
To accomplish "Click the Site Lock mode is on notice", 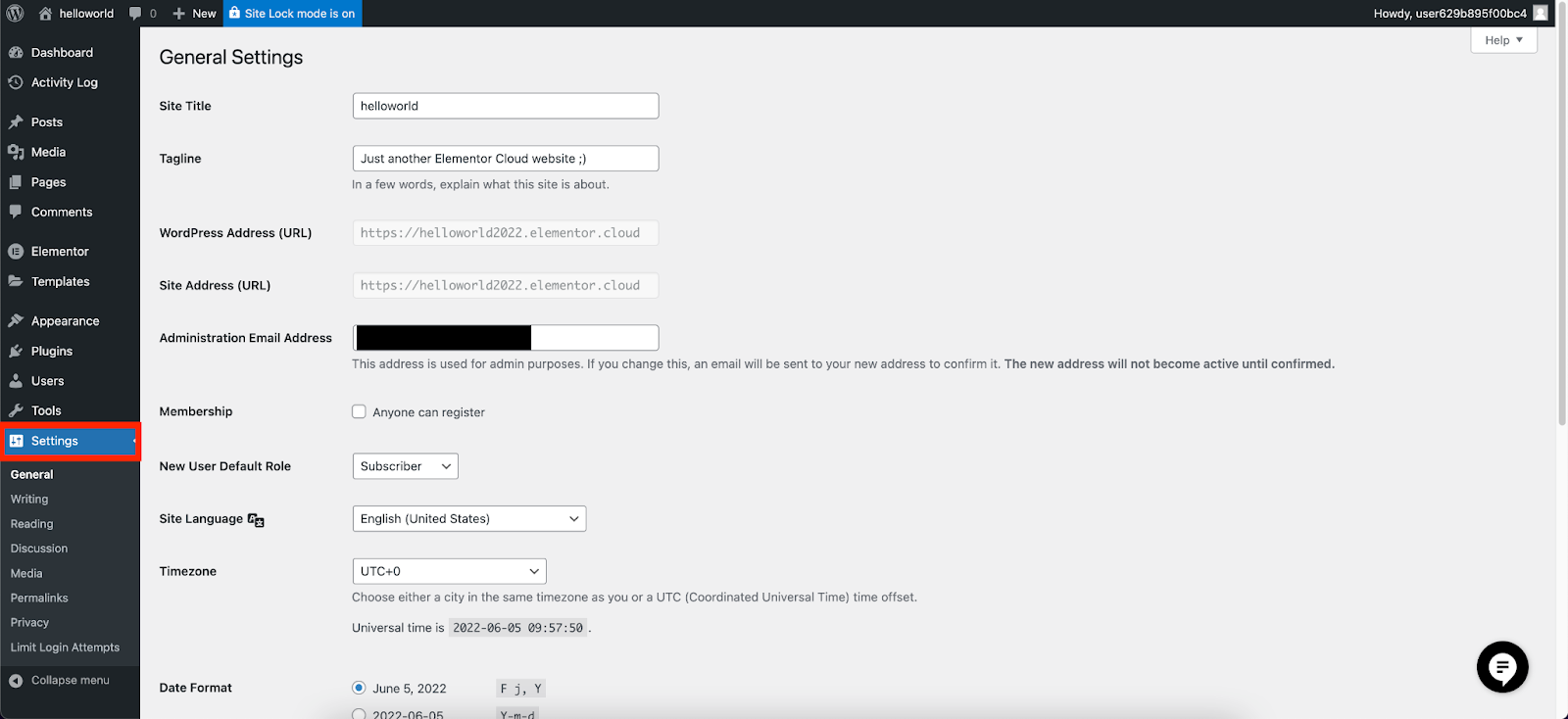I will click(x=292, y=14).
